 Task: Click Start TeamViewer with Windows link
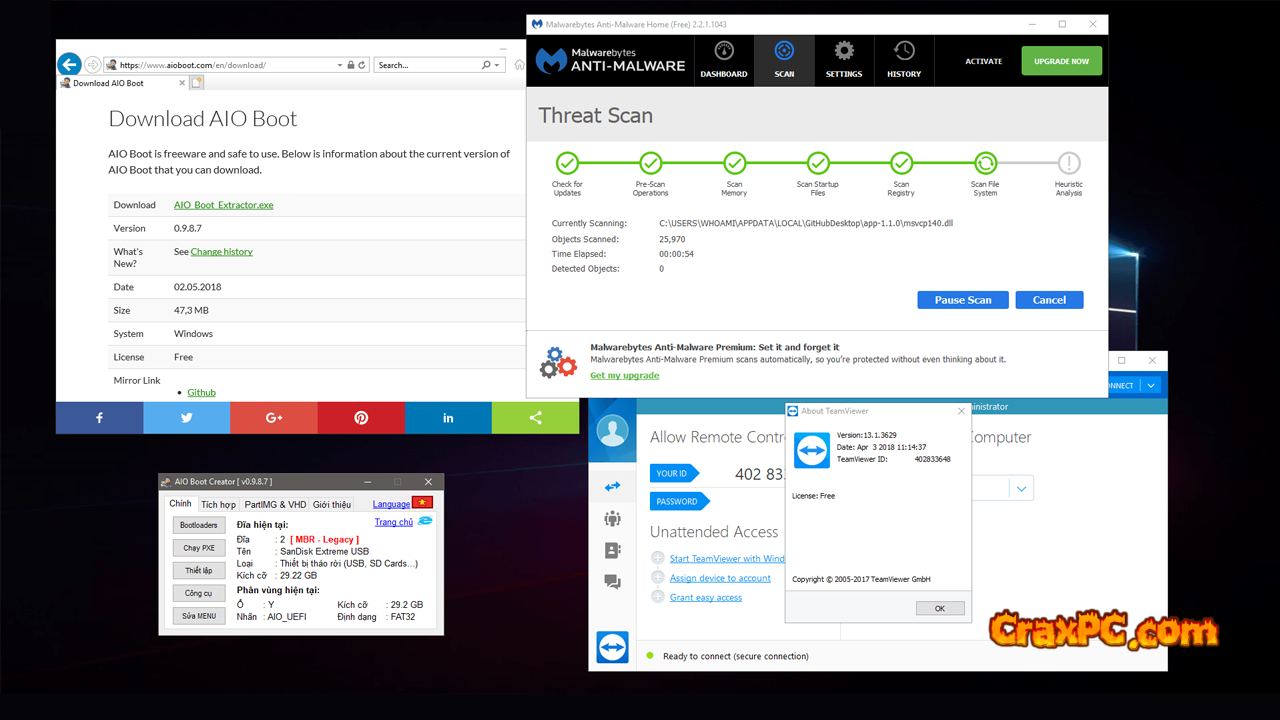click(x=727, y=559)
